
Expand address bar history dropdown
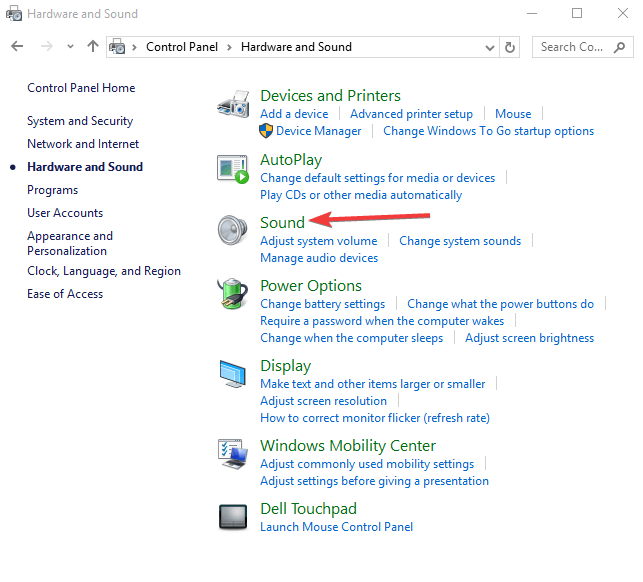click(x=490, y=48)
